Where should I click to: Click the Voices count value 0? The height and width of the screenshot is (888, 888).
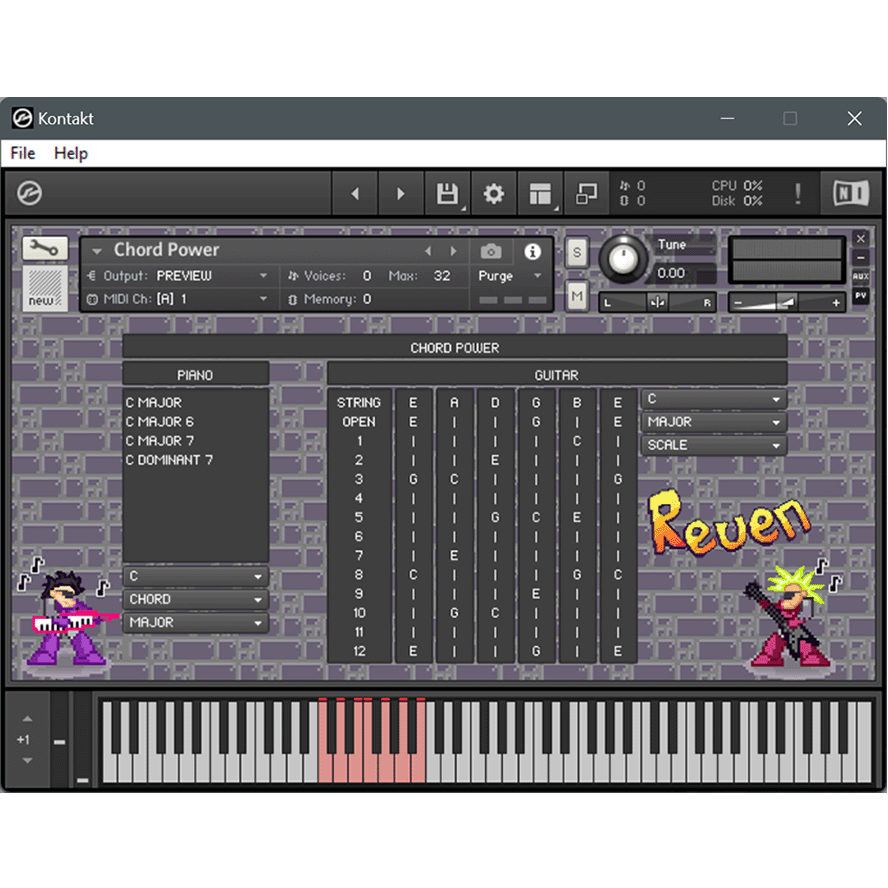pyautogui.click(x=367, y=276)
